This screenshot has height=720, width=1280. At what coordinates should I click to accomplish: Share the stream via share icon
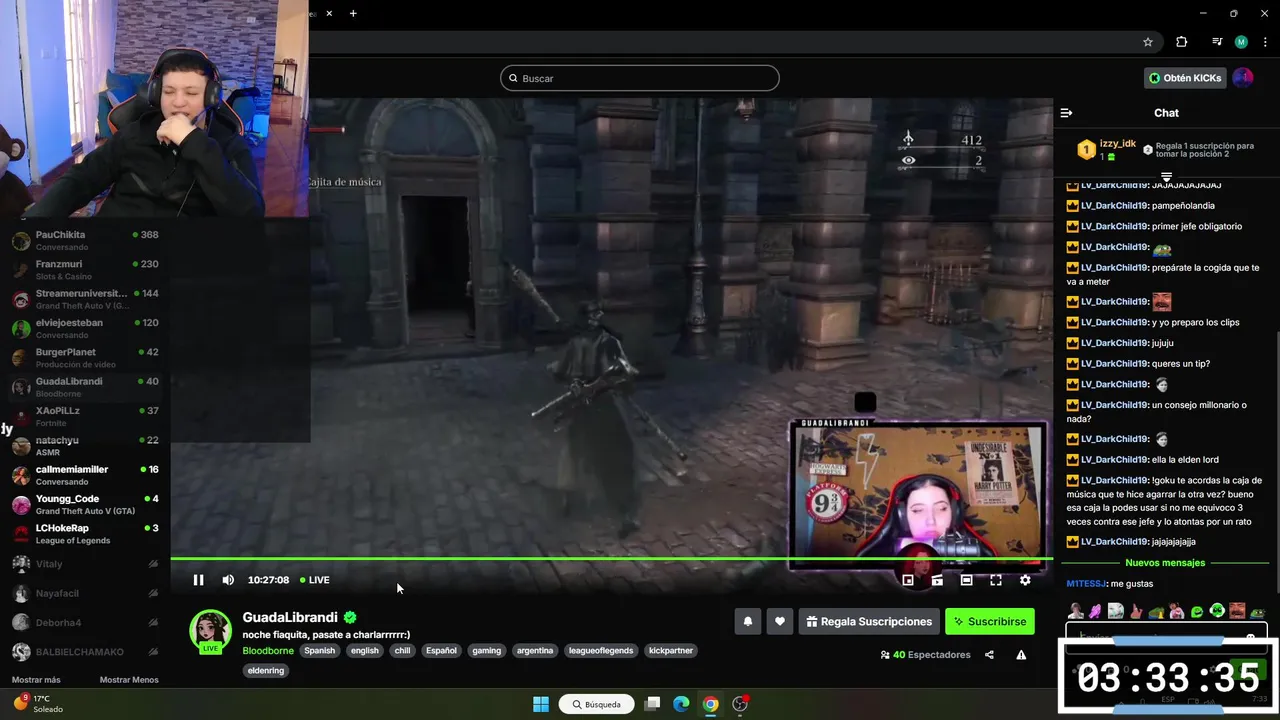(x=989, y=655)
